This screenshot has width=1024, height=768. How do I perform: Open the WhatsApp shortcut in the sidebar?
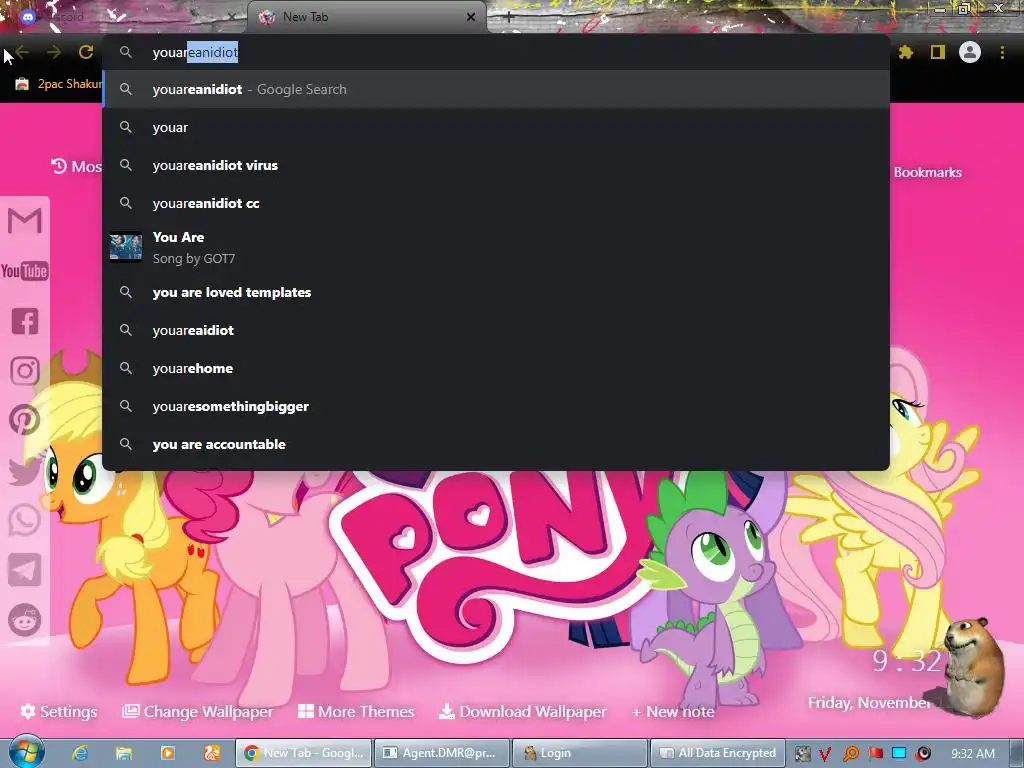[x=25, y=520]
